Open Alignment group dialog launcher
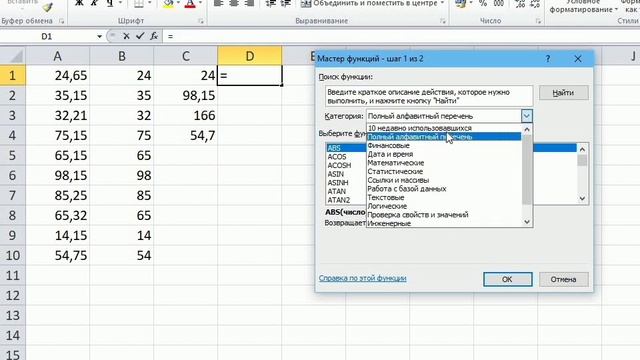Screen dimensions: 640x360 (443, 21)
